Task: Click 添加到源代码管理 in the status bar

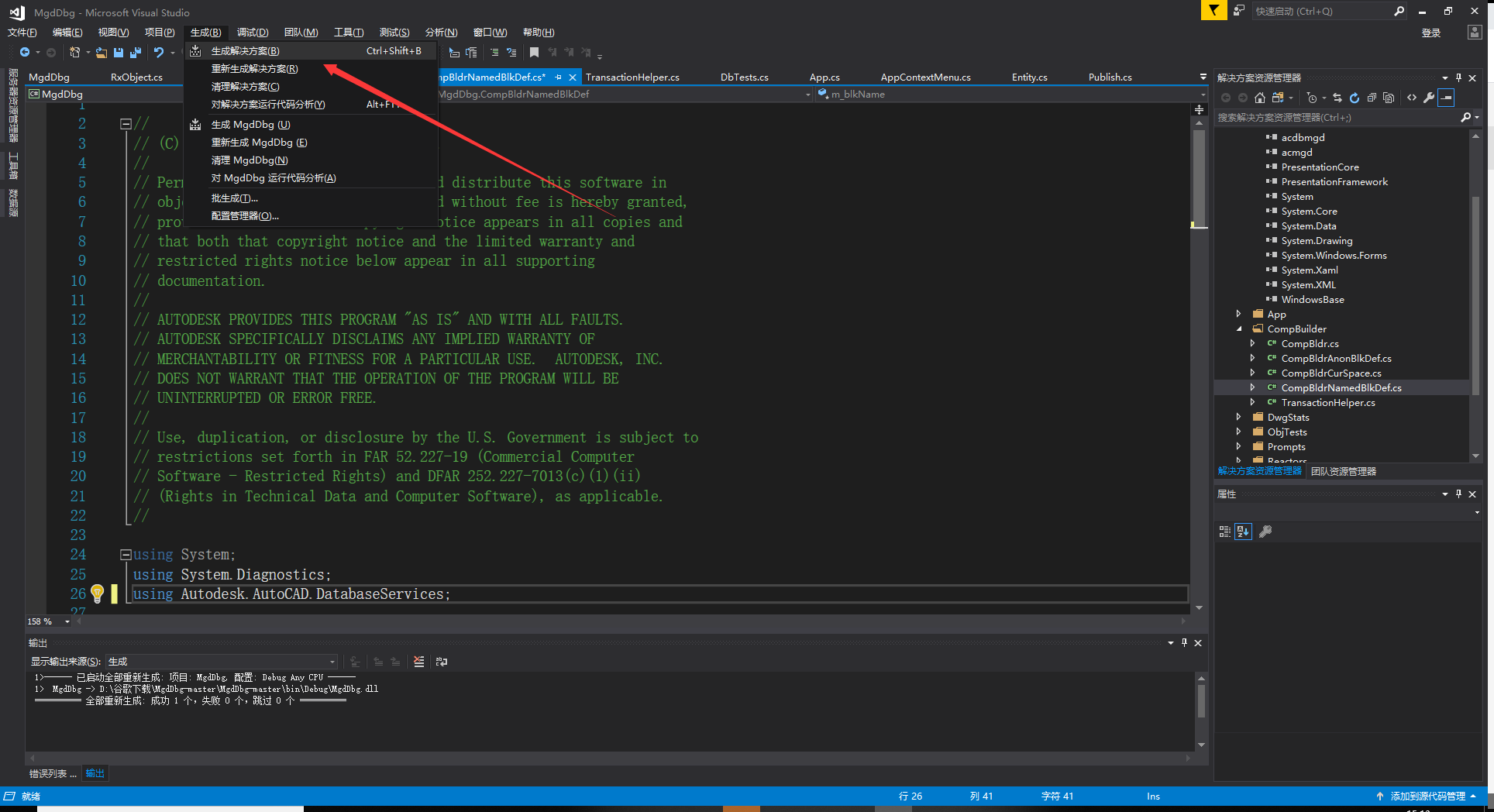Action: tap(1427, 797)
